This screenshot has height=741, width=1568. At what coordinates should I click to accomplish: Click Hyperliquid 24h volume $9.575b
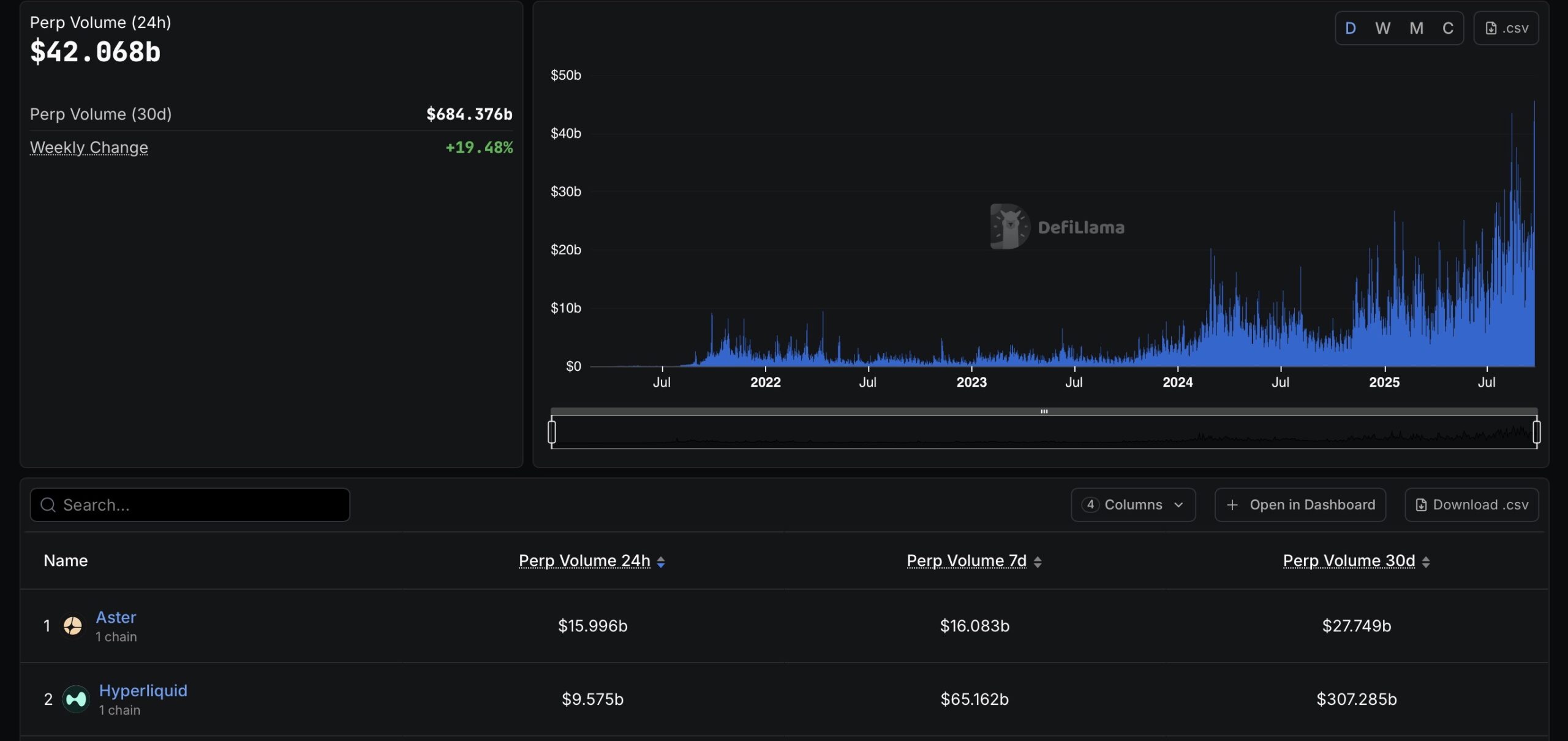click(592, 699)
